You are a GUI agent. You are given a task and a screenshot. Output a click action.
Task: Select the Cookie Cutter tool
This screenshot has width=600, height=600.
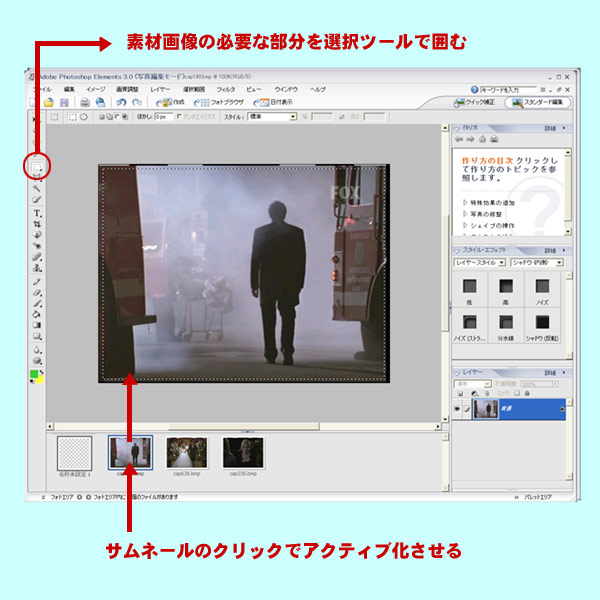[x=37, y=235]
